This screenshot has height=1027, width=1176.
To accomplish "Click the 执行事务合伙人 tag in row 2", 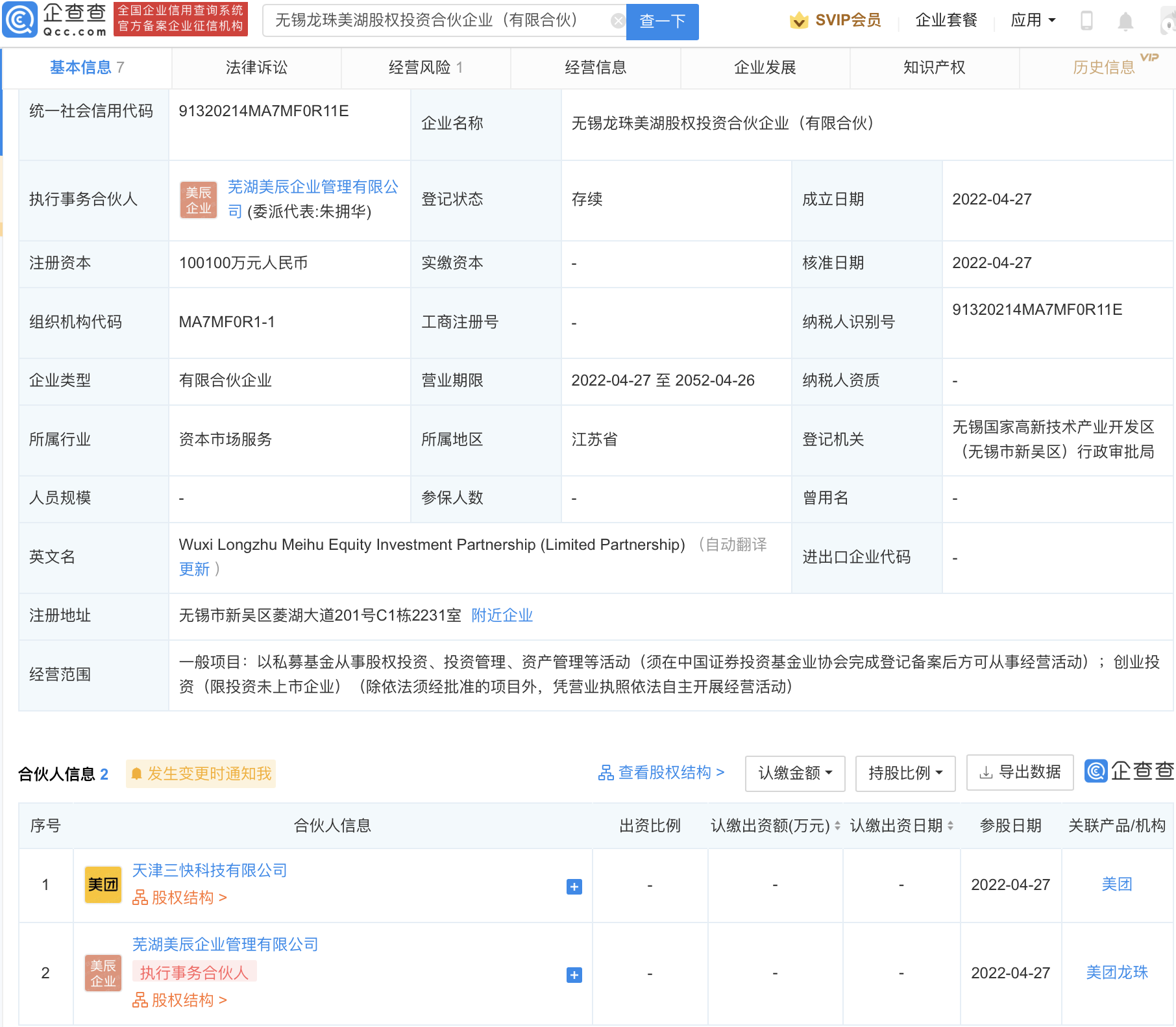I will pyautogui.click(x=195, y=972).
